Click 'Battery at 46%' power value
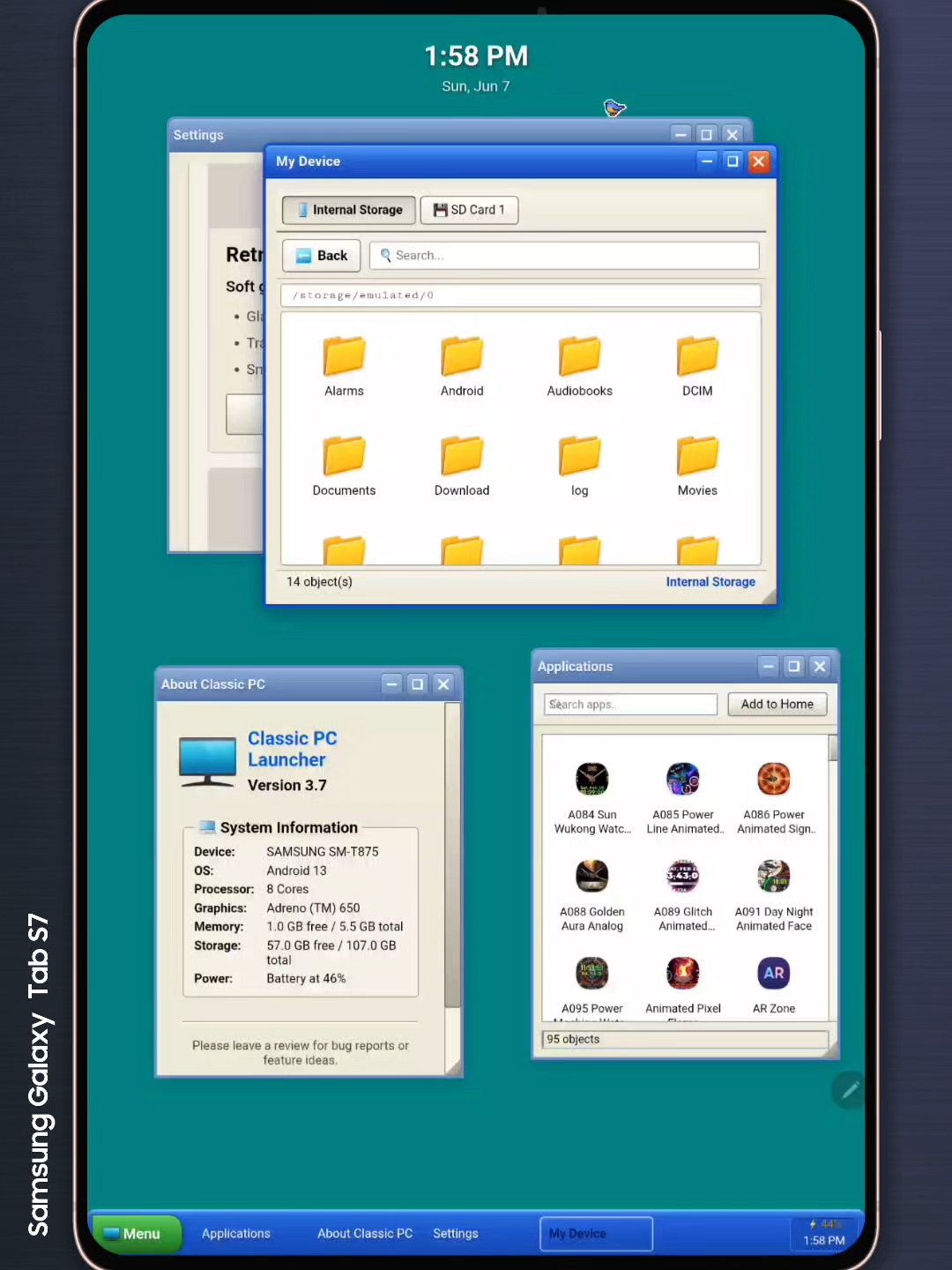This screenshot has height=1270, width=952. [306, 979]
